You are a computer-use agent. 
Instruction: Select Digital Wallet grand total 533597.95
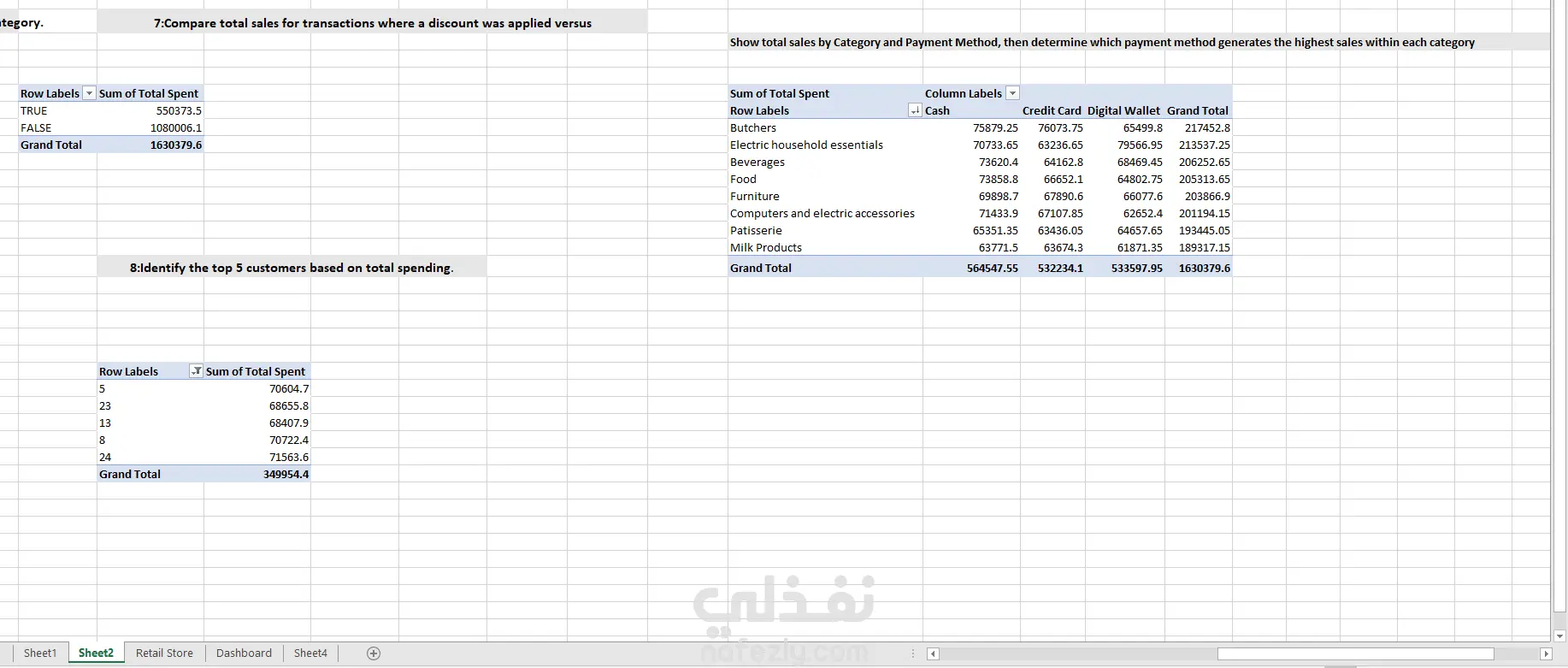tap(1125, 268)
